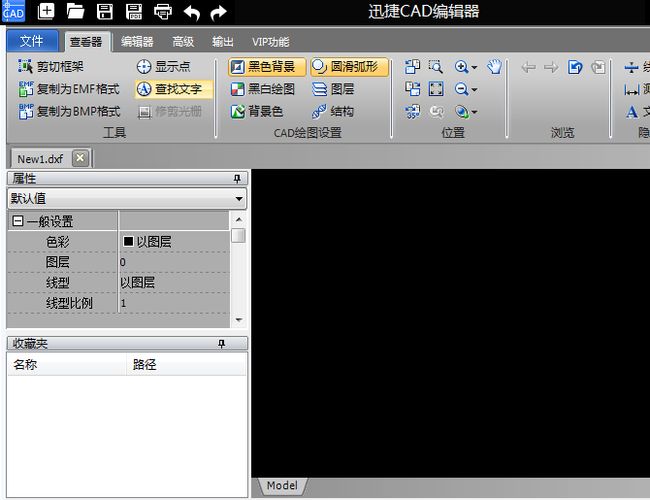The width and height of the screenshot is (650, 500).
Task: Open the 图层 layers dialog
Action: [333, 89]
